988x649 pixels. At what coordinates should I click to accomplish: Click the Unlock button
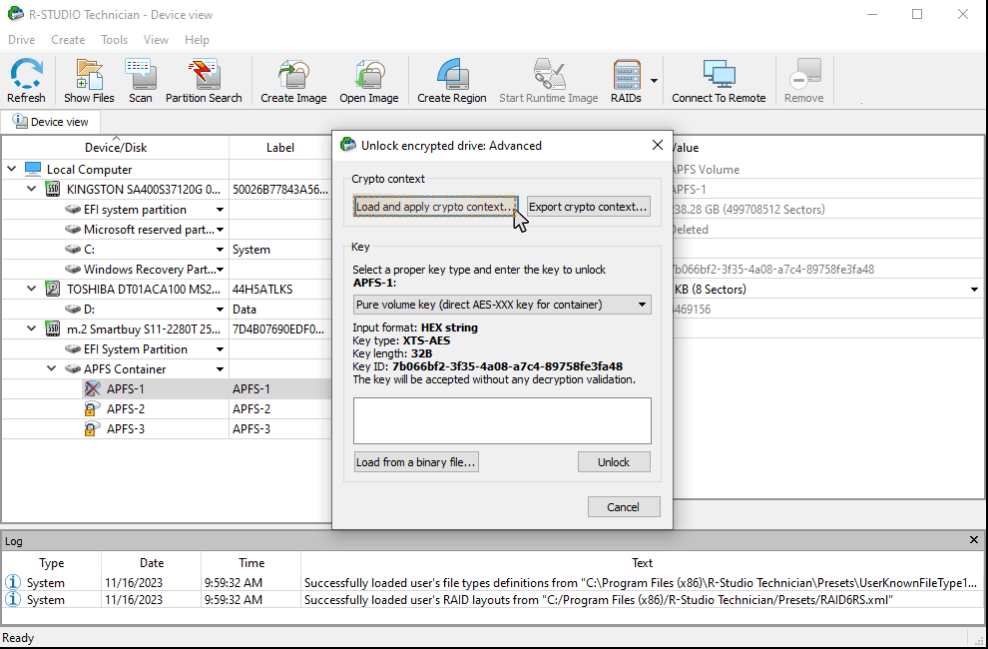point(614,462)
